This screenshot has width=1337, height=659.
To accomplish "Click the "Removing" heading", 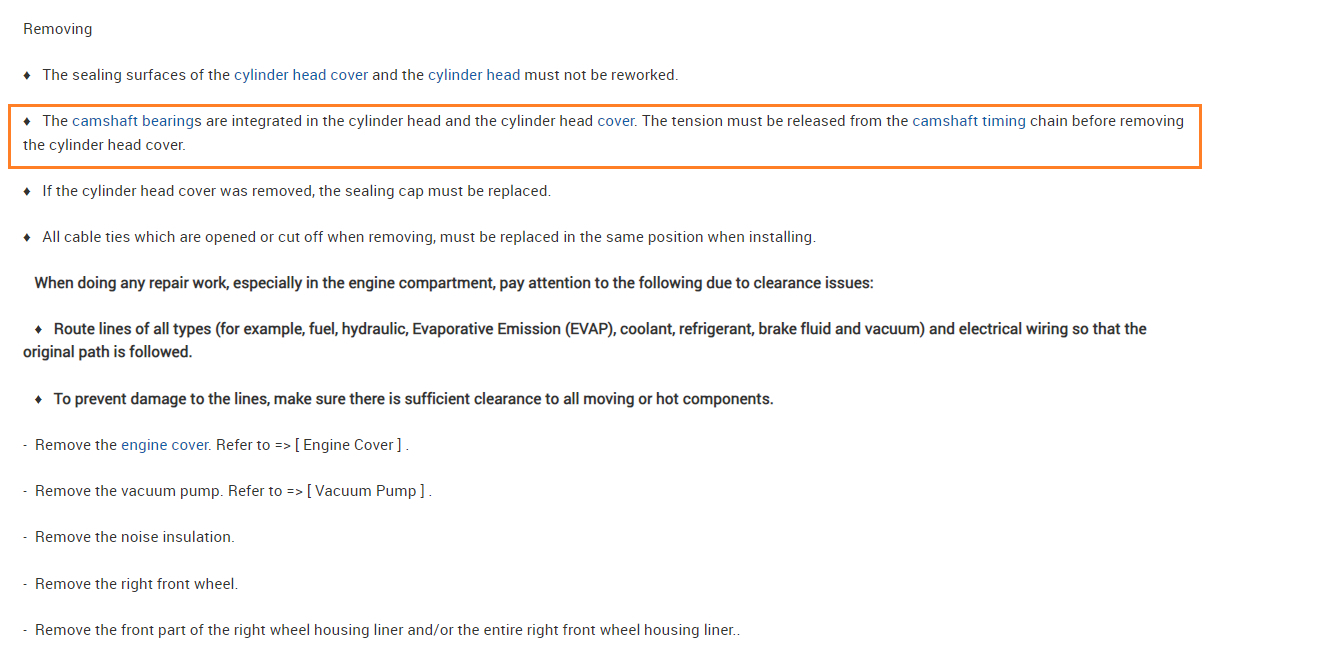I will click(x=58, y=29).
